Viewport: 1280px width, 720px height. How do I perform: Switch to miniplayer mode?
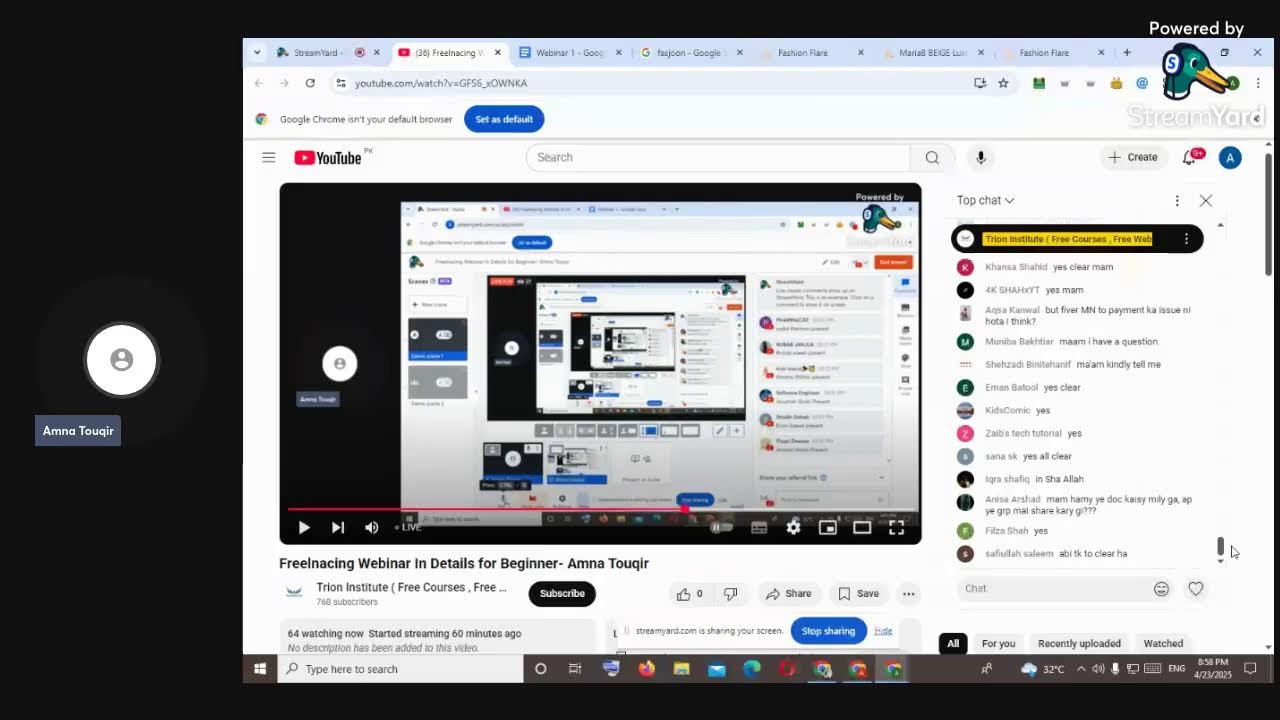(x=827, y=527)
